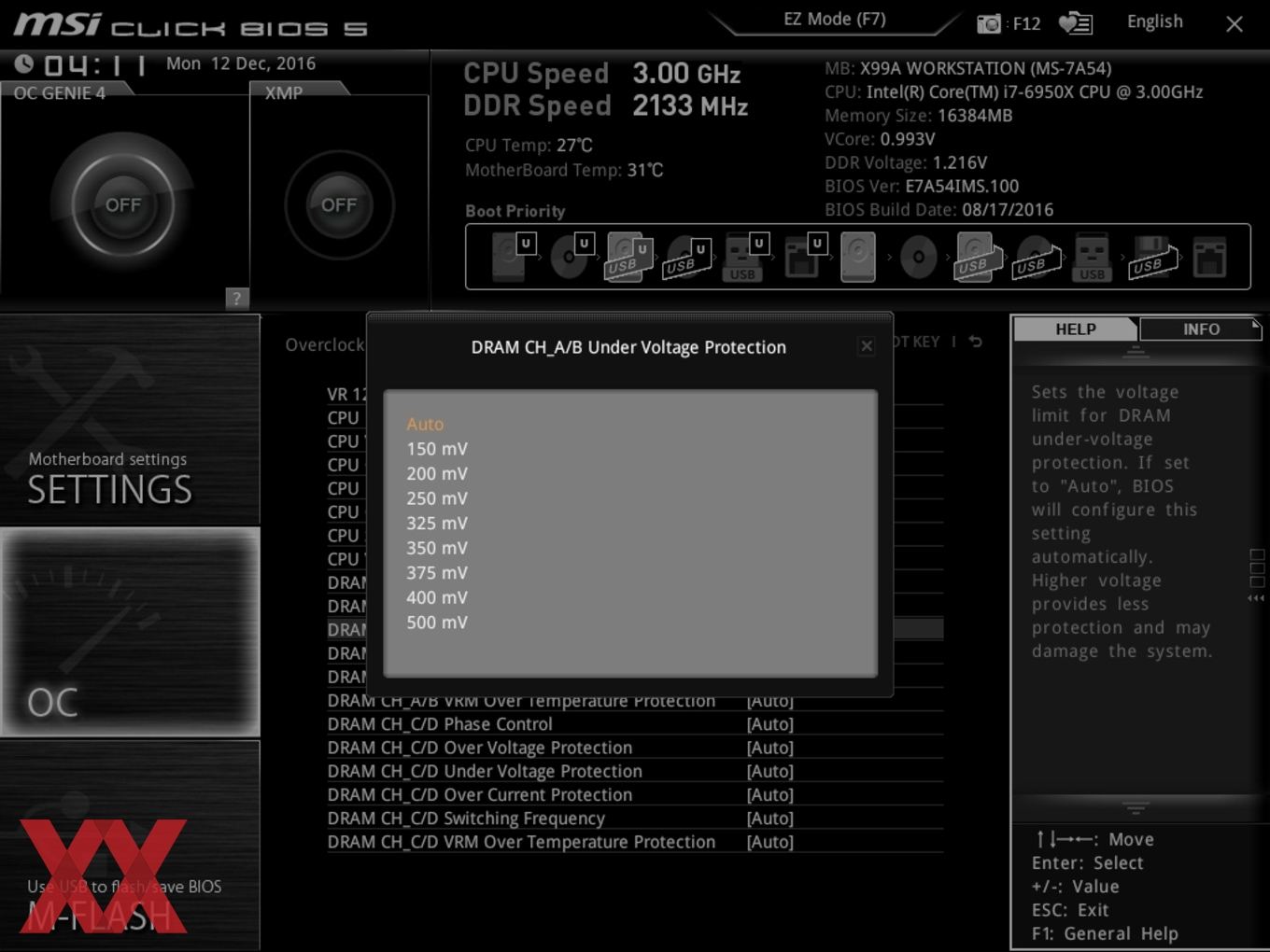Open the SETTINGS motherboard section

coord(130,420)
